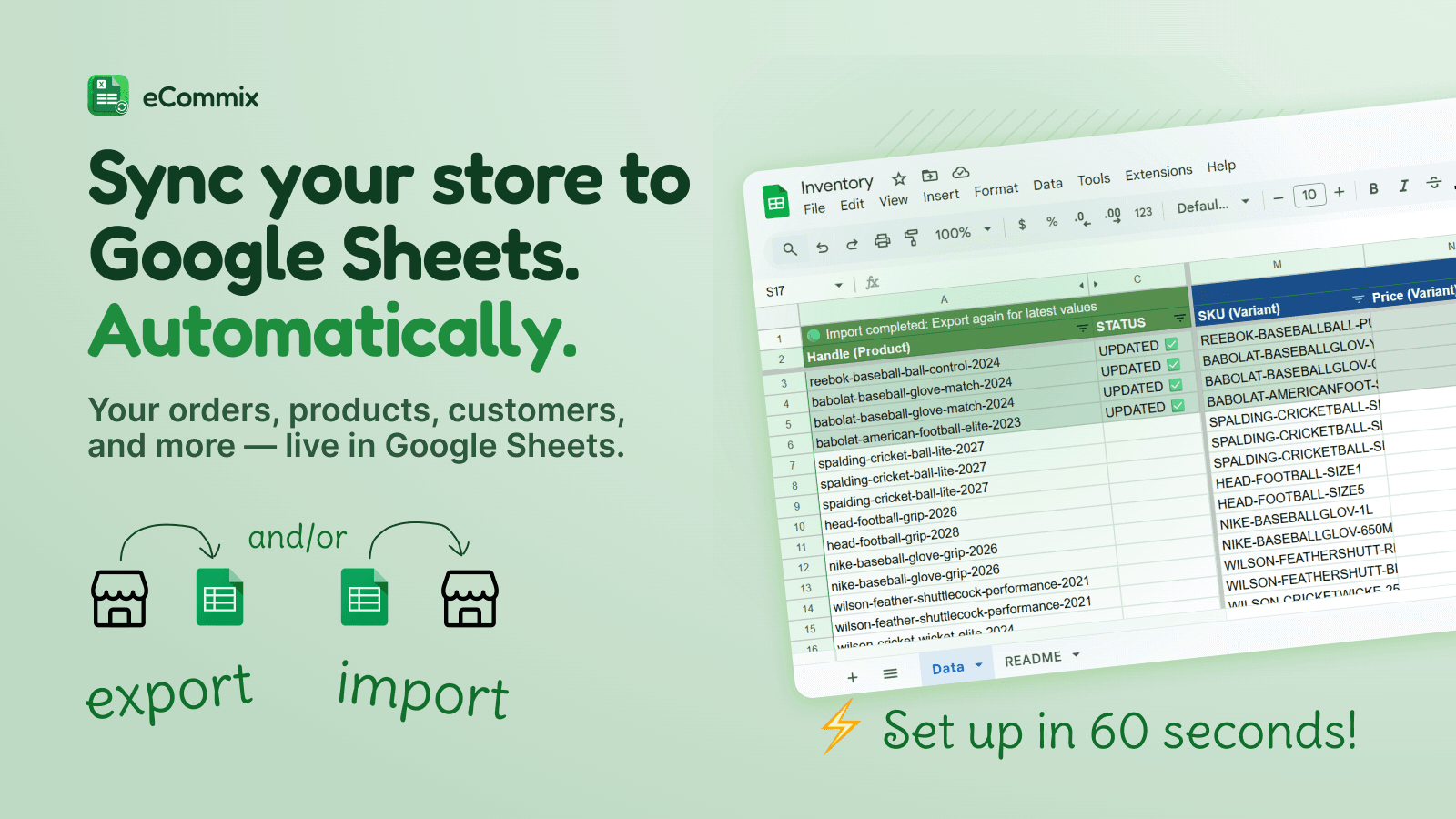This screenshot has height=819, width=1456.
Task: Increase decimal places
Action: click(1112, 215)
